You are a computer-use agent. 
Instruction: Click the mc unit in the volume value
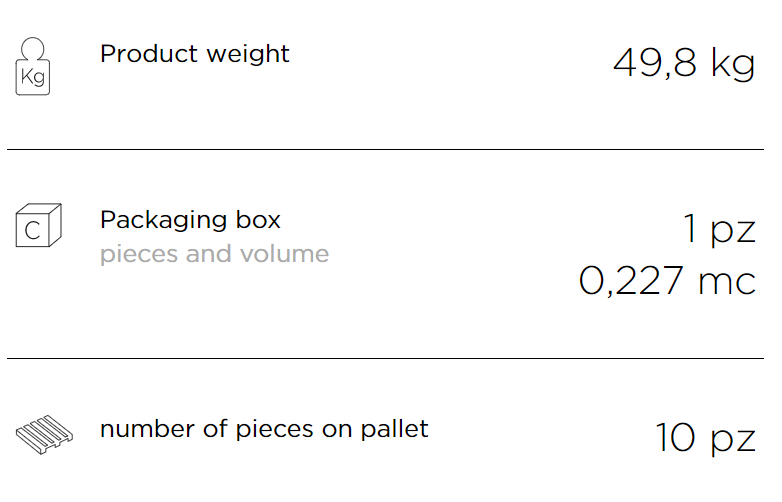click(727, 282)
